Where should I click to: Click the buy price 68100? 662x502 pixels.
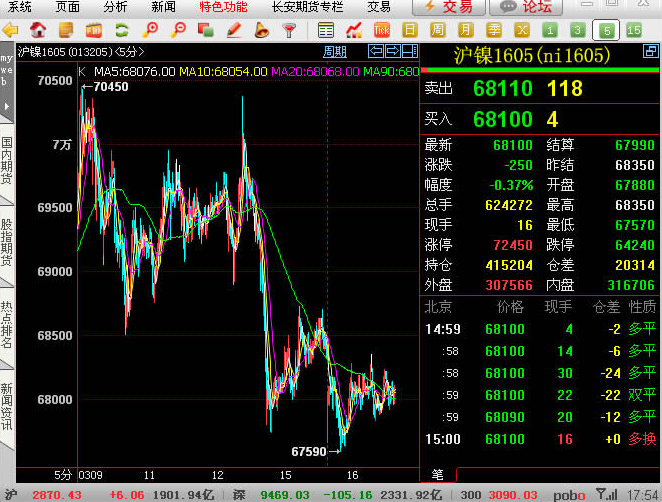point(502,119)
